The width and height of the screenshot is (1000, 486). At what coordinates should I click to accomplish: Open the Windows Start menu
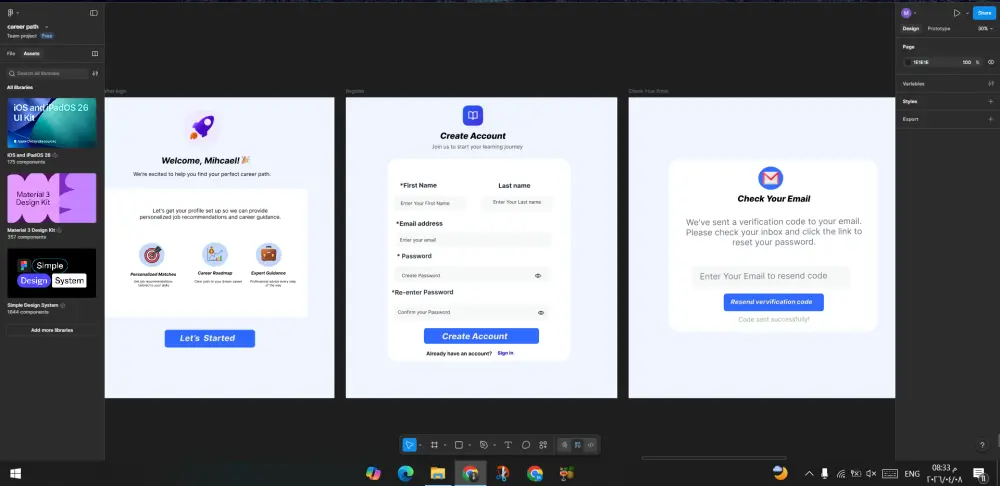15,473
